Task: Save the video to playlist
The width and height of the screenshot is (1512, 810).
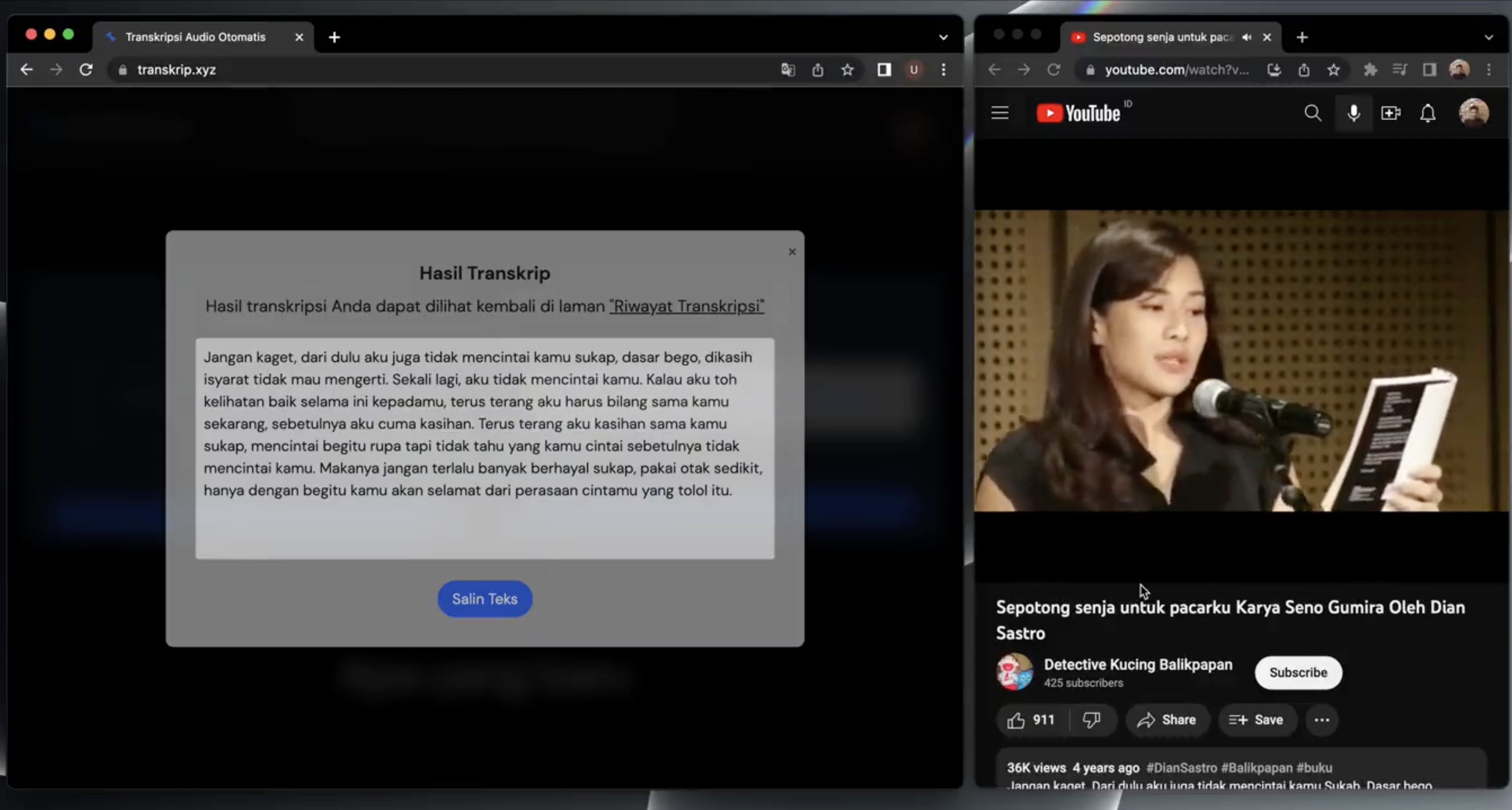Action: click(x=1257, y=720)
